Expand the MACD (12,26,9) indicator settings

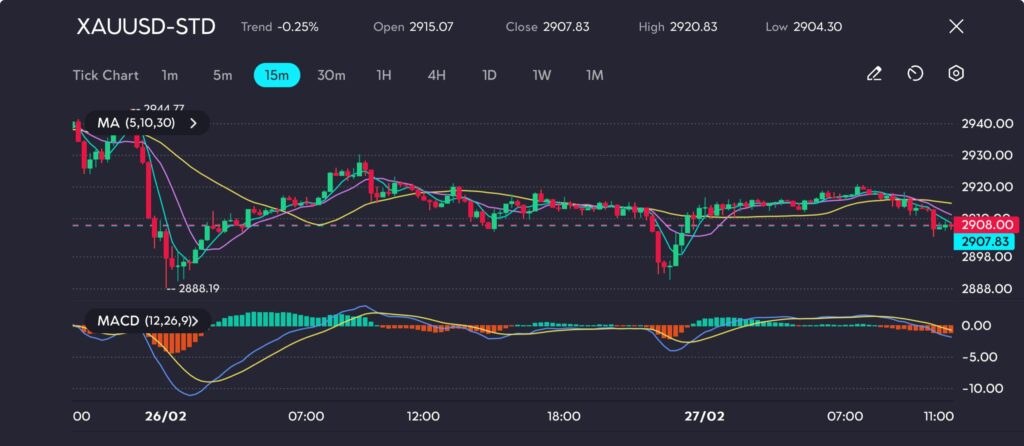click(x=194, y=321)
